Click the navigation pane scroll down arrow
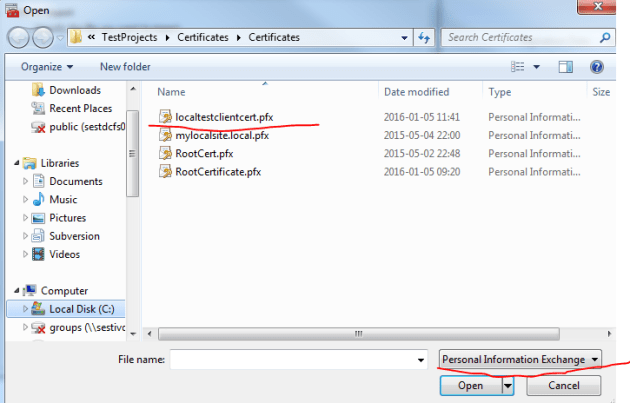Viewport: 630px width, 403px height. click(133, 334)
